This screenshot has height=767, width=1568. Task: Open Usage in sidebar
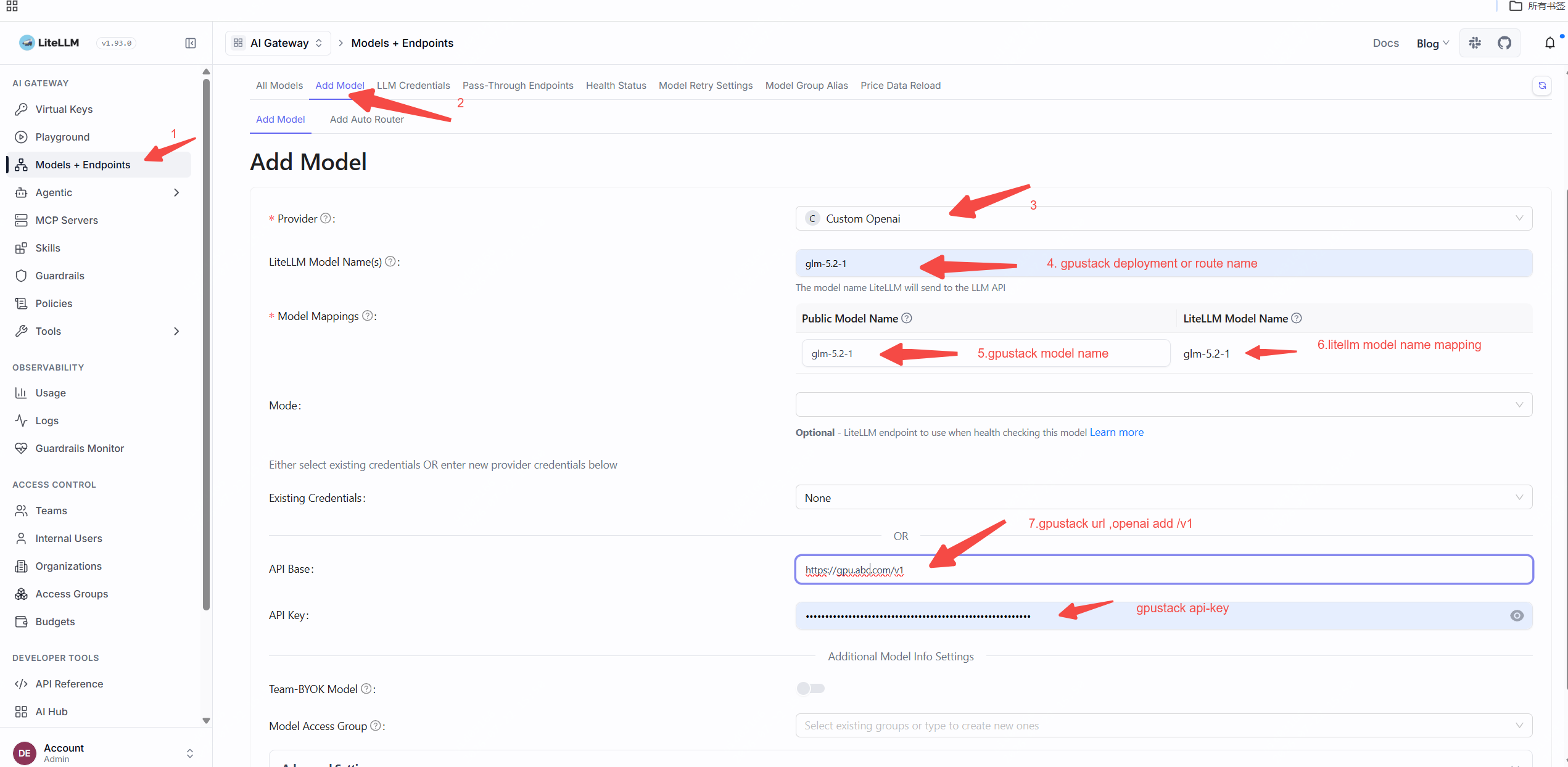point(99,393)
